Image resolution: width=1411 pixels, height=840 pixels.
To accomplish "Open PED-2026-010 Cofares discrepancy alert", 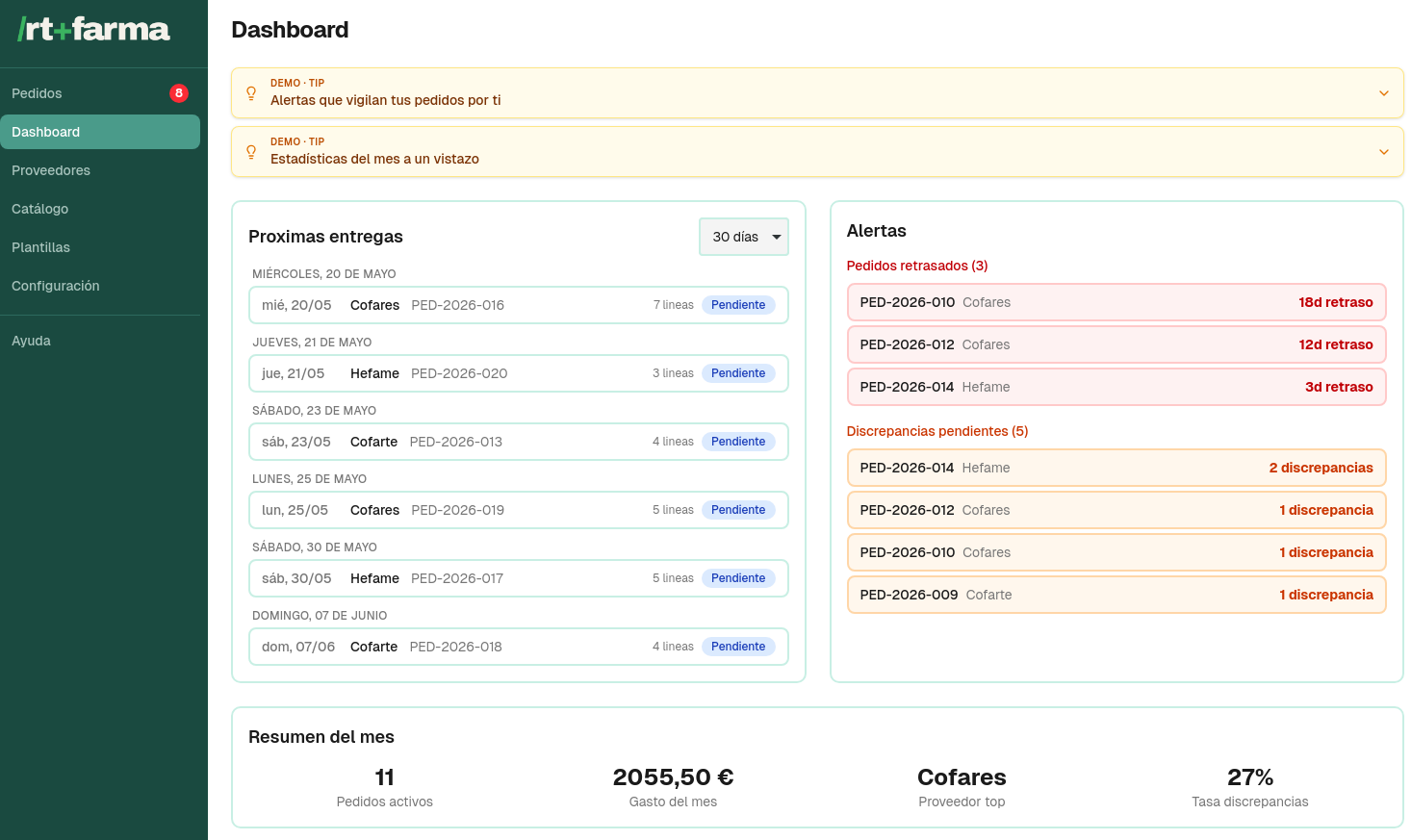I will (1116, 552).
